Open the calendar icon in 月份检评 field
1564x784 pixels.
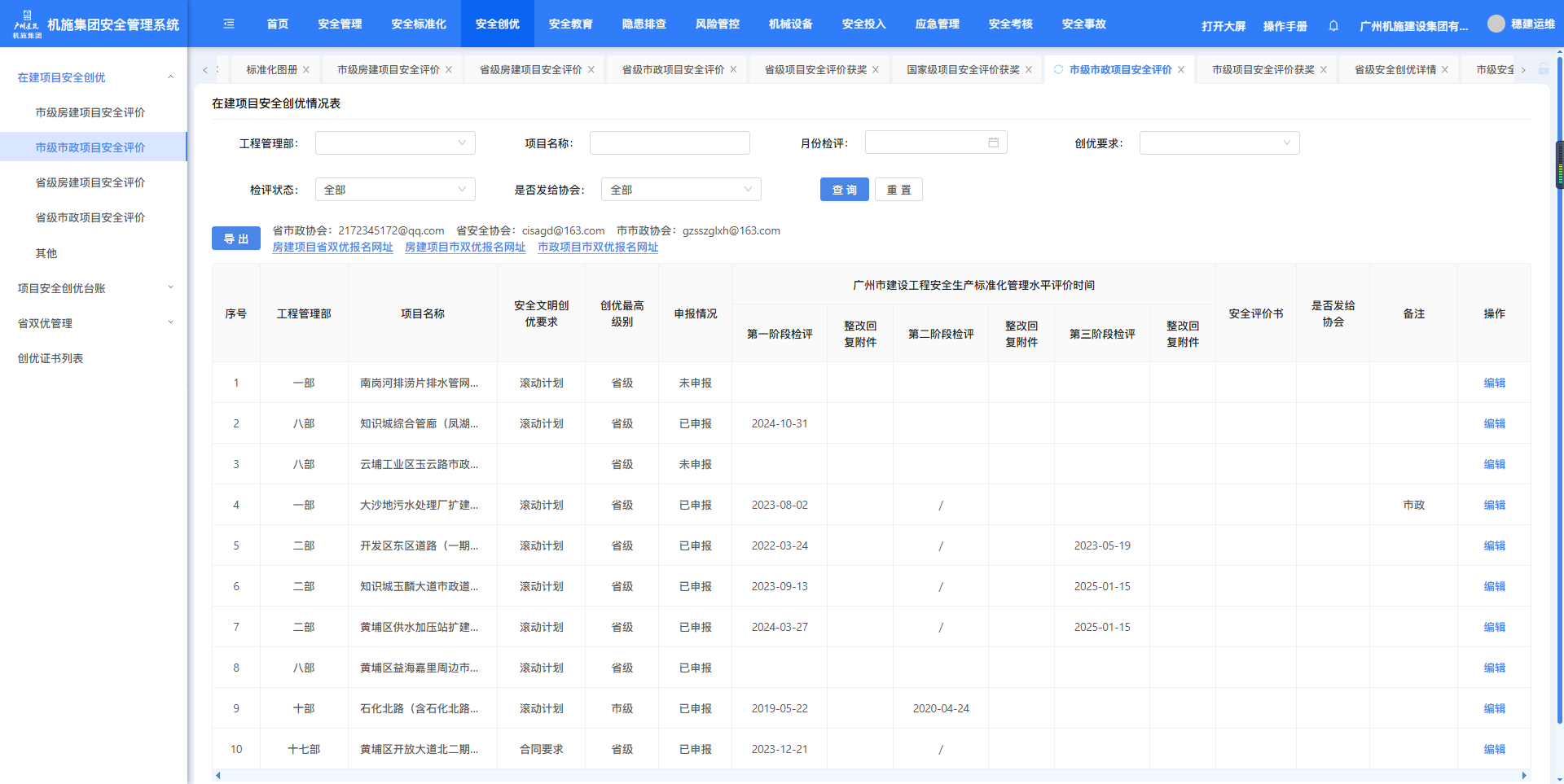(x=993, y=142)
